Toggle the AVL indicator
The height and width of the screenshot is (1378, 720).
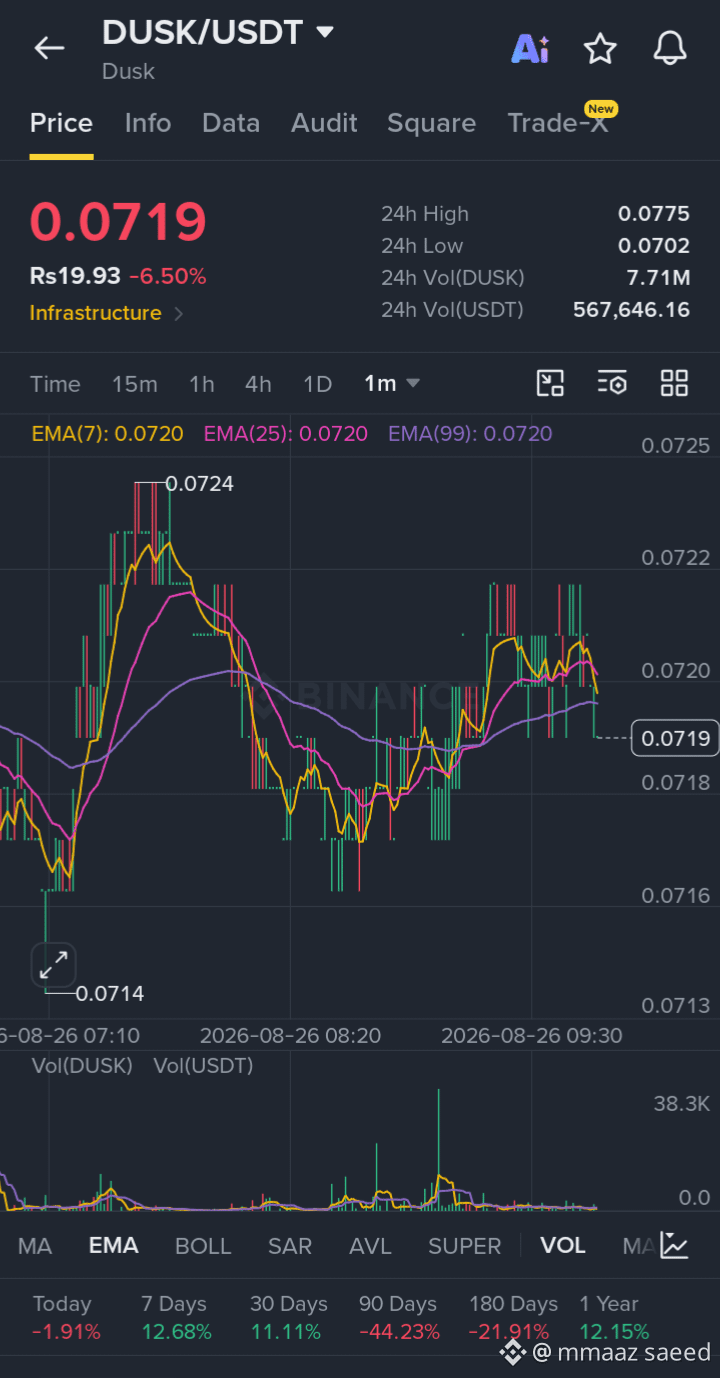tap(370, 1246)
